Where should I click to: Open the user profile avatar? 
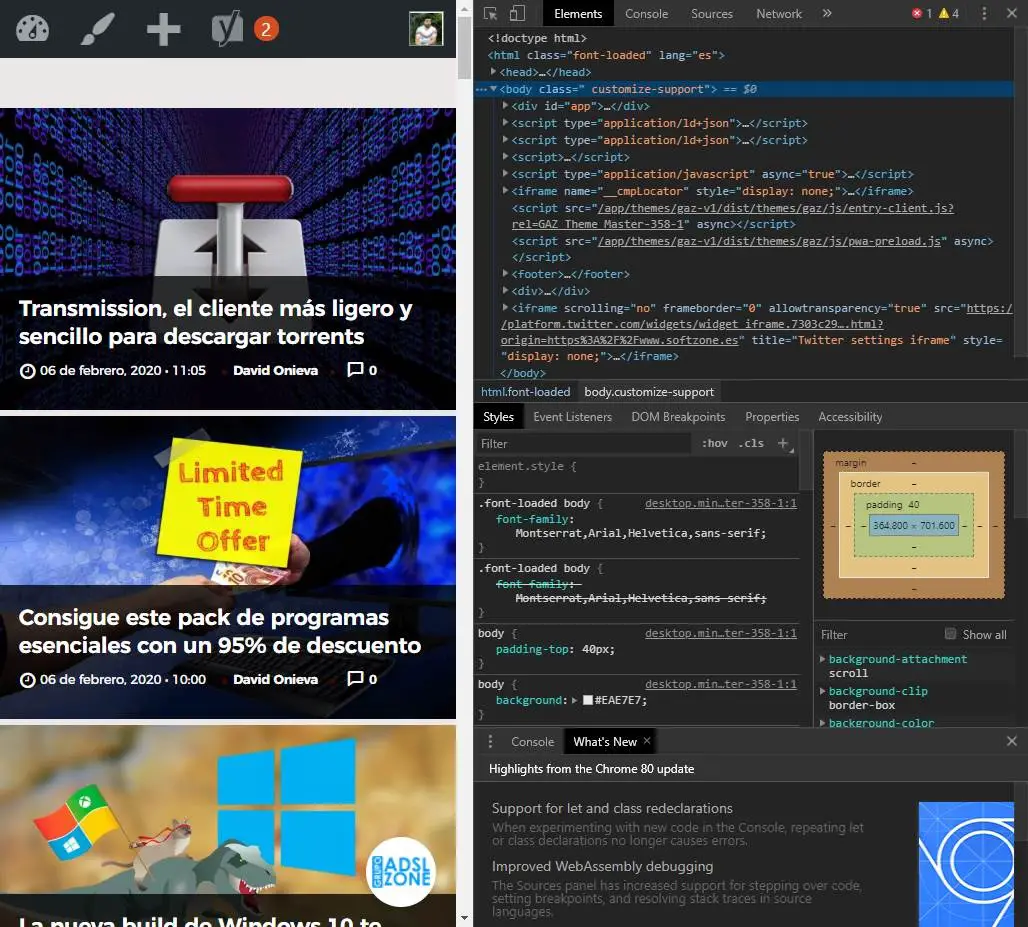click(426, 29)
